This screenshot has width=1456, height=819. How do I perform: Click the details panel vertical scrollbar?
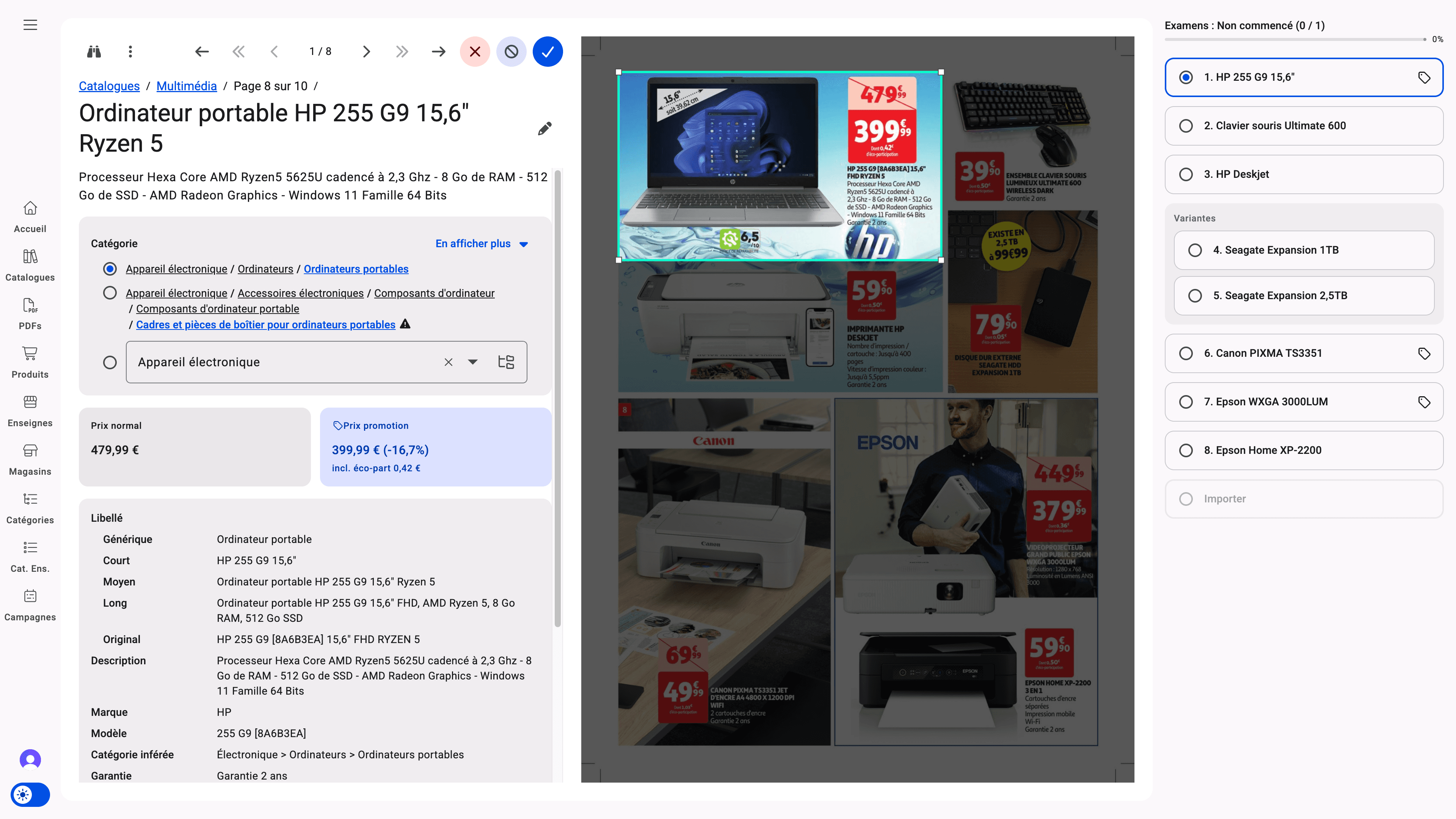(x=557, y=399)
